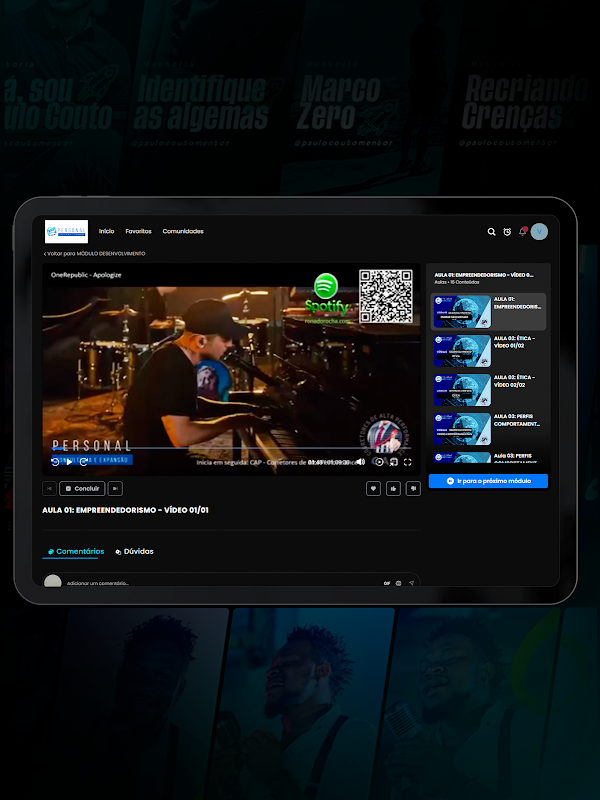Toggle picture-in-picture cast icon
This screenshot has width=600, height=800.
pos(393,462)
